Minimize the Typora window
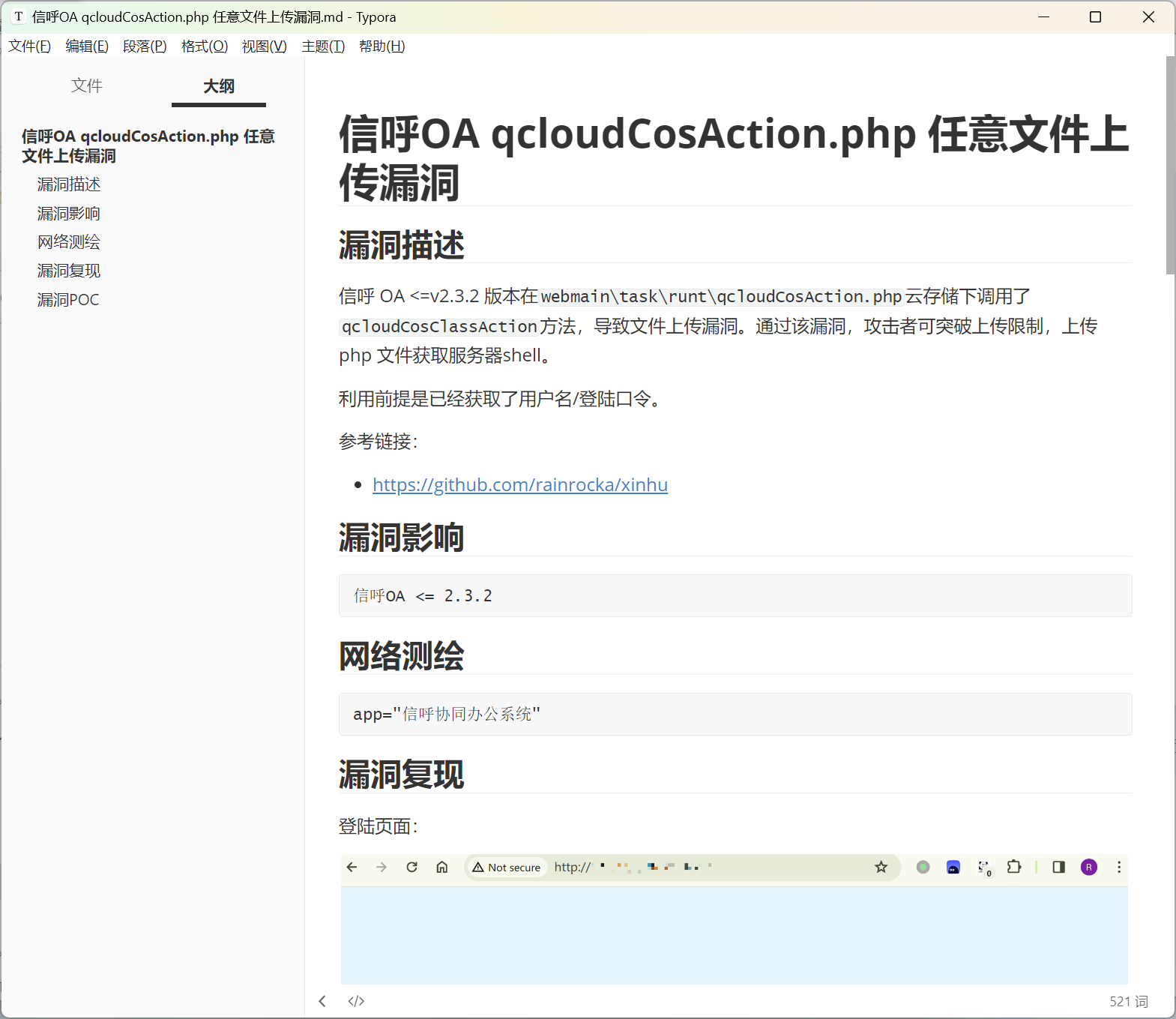 coord(1043,16)
